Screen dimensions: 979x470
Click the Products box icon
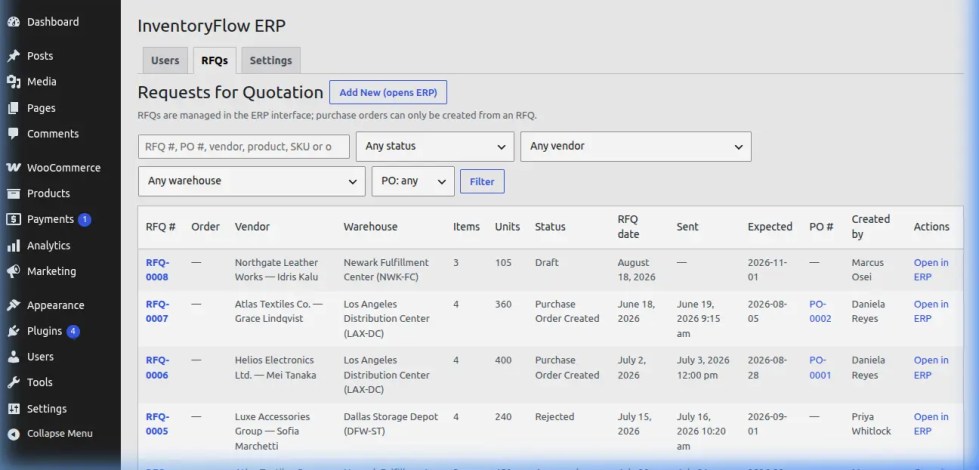coord(13,193)
